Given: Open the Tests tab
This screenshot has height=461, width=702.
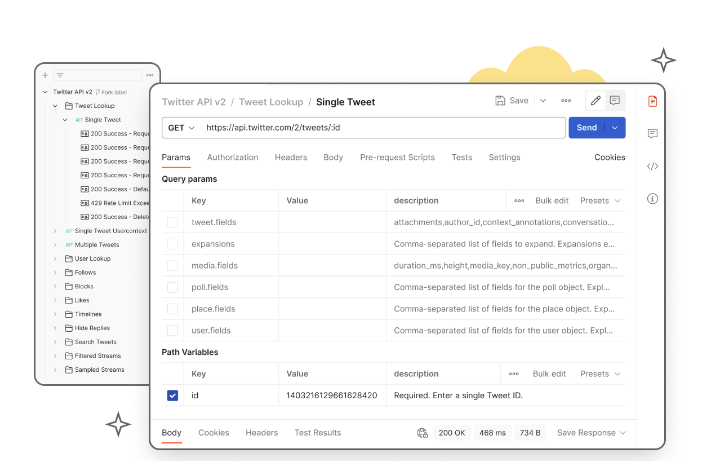Looking at the screenshot, I should point(462,158).
